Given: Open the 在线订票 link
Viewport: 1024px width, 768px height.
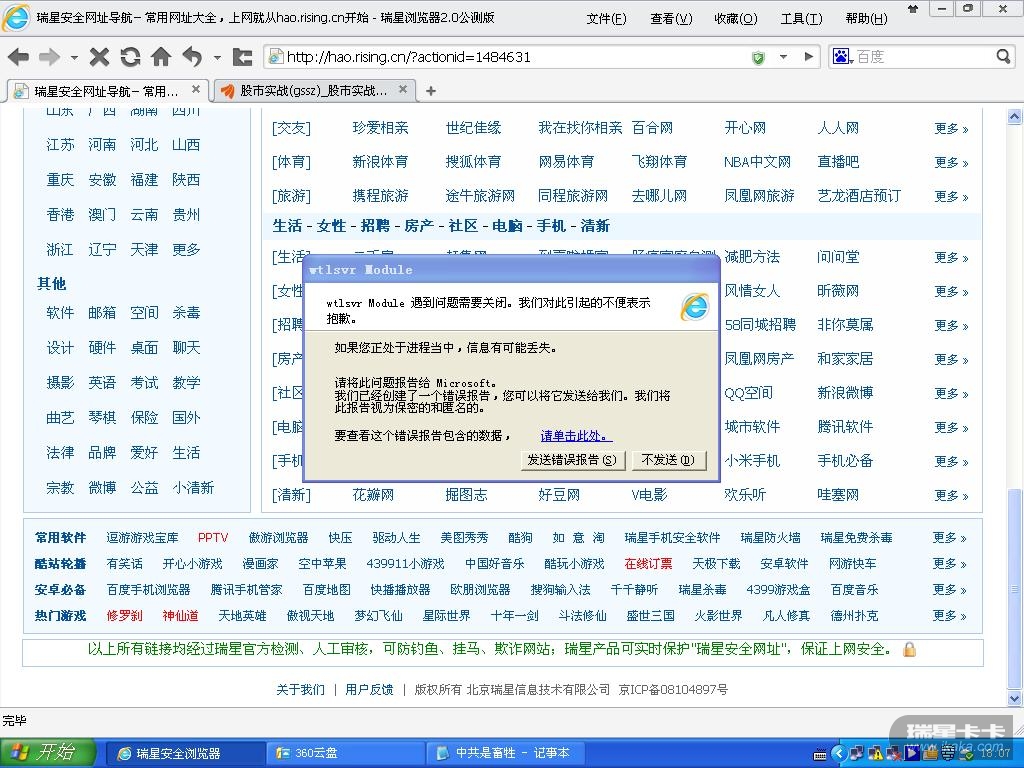Looking at the screenshot, I should point(648,564).
